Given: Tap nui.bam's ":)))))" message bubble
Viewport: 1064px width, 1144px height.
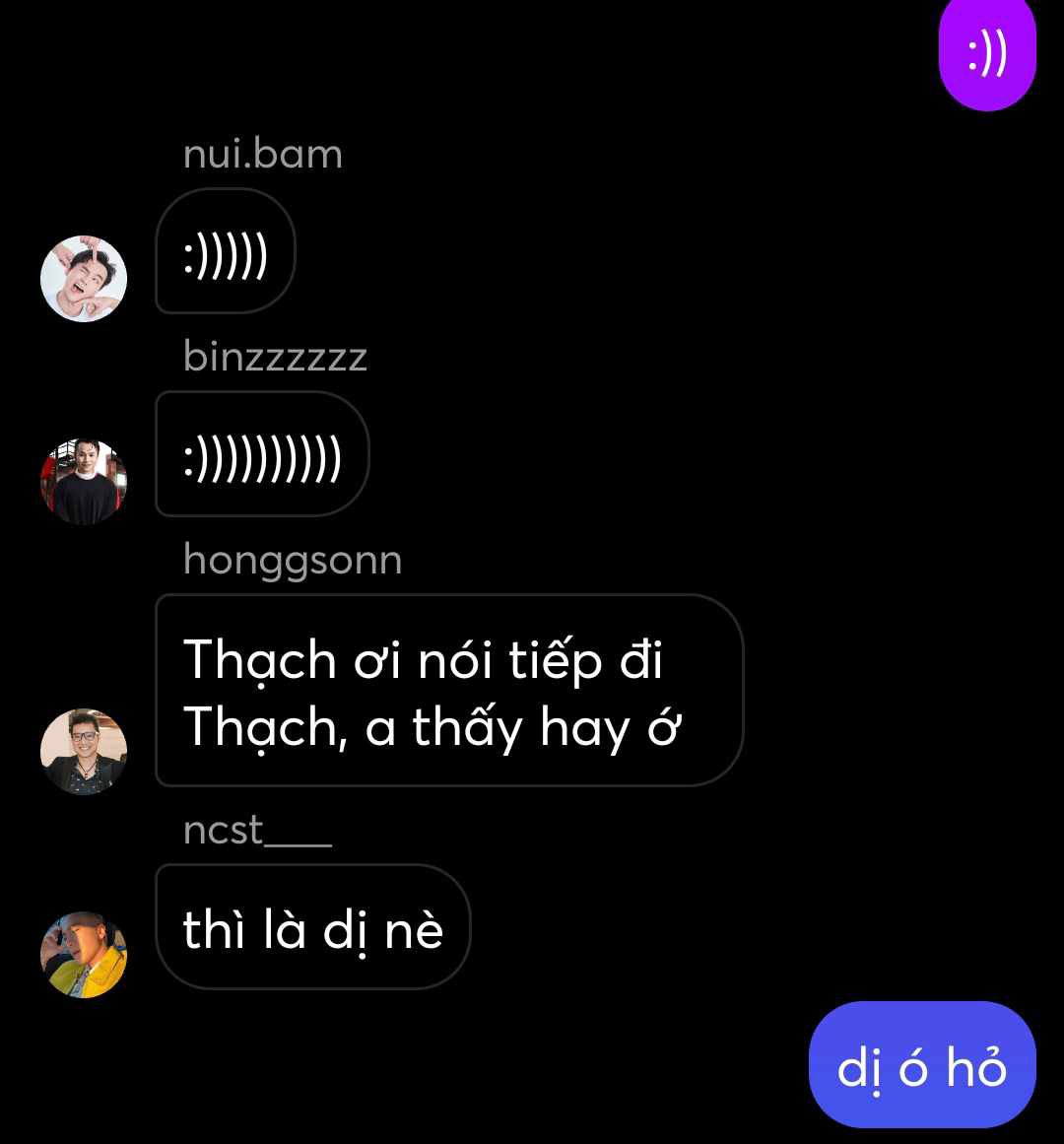Looking at the screenshot, I should pos(226,251).
